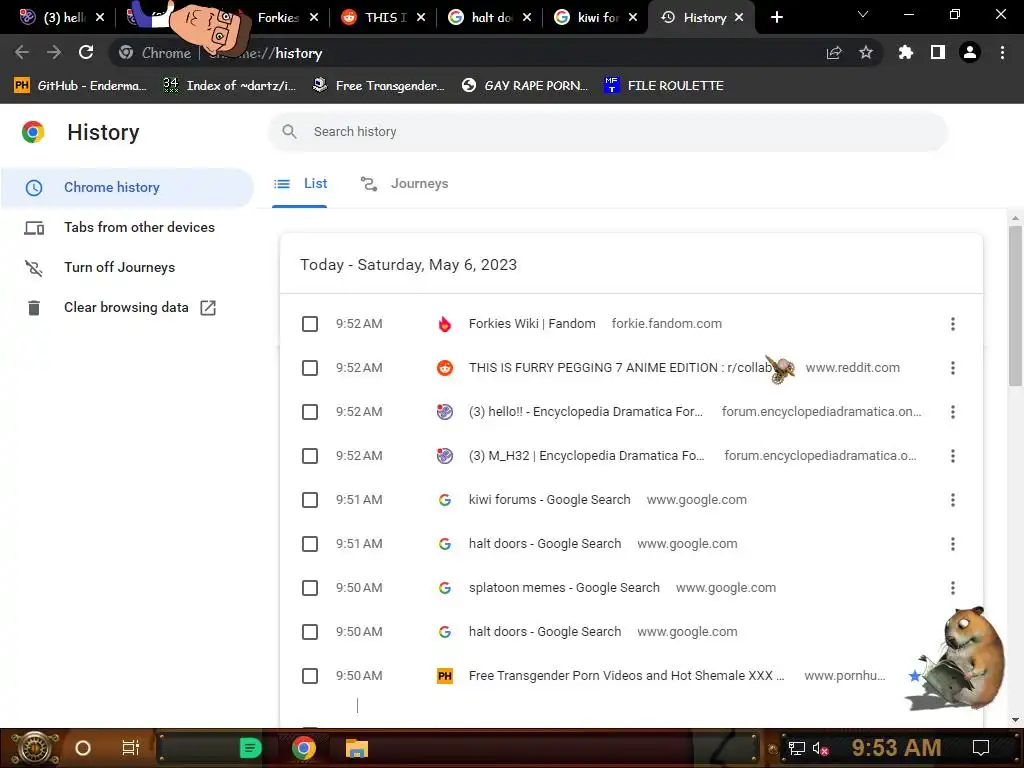Screen dimensions: 1024x768
Task: Switch to the Journeys tab
Action: [x=404, y=184]
